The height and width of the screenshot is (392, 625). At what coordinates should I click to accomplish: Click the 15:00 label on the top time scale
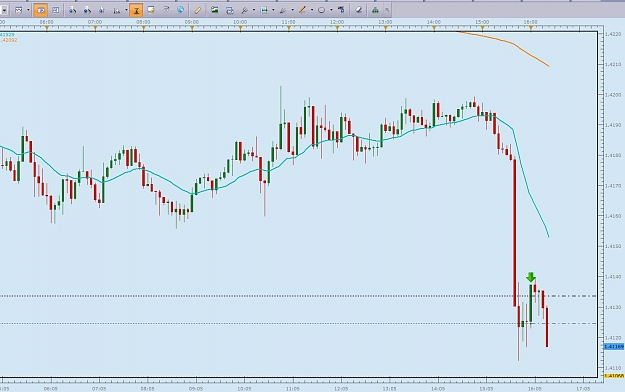point(482,22)
